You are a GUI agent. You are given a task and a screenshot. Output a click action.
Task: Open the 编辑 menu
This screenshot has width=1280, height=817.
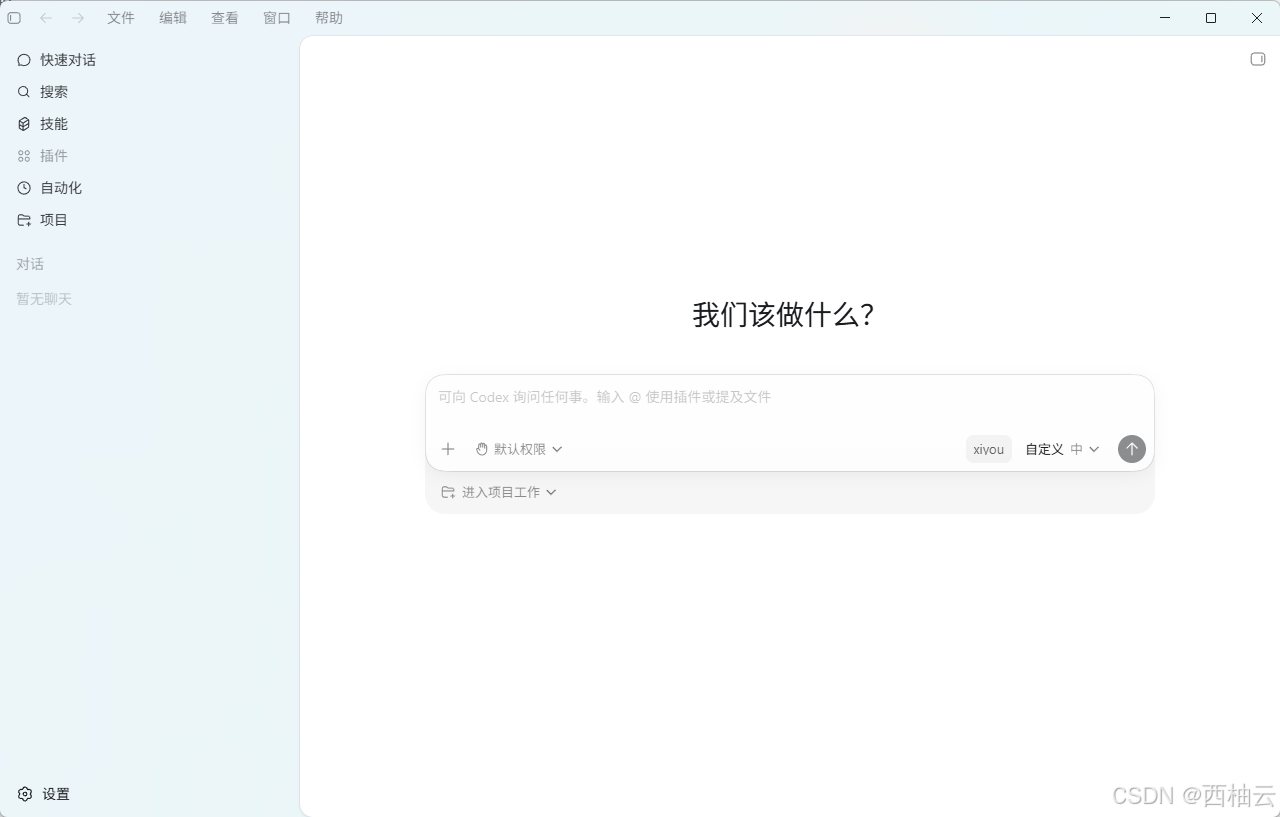[x=173, y=18]
